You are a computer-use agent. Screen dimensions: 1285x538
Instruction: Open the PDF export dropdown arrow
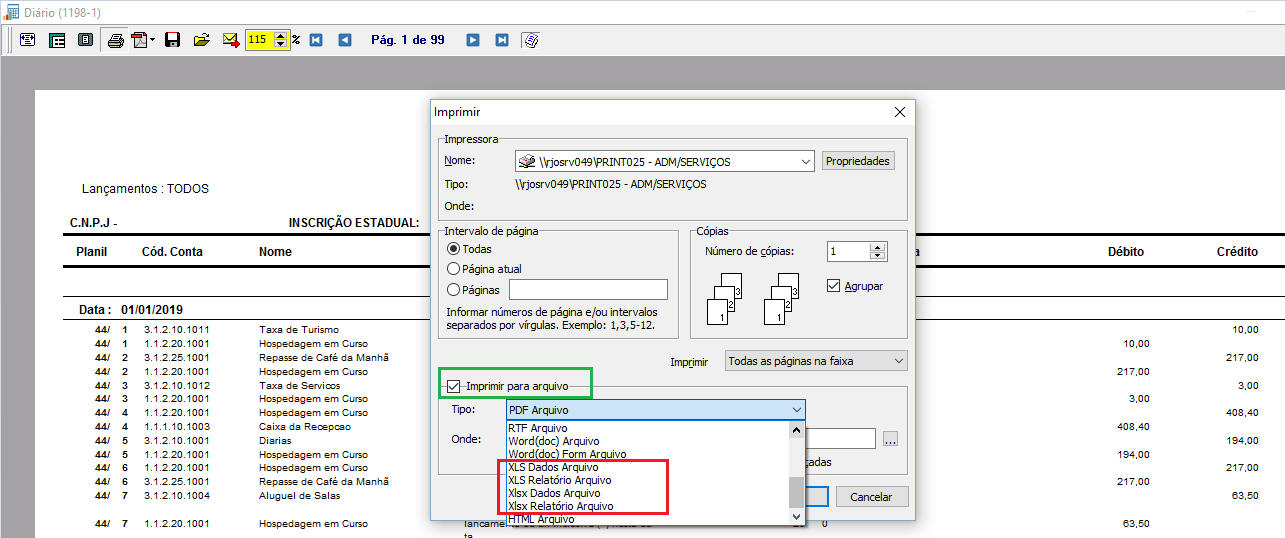(153, 40)
